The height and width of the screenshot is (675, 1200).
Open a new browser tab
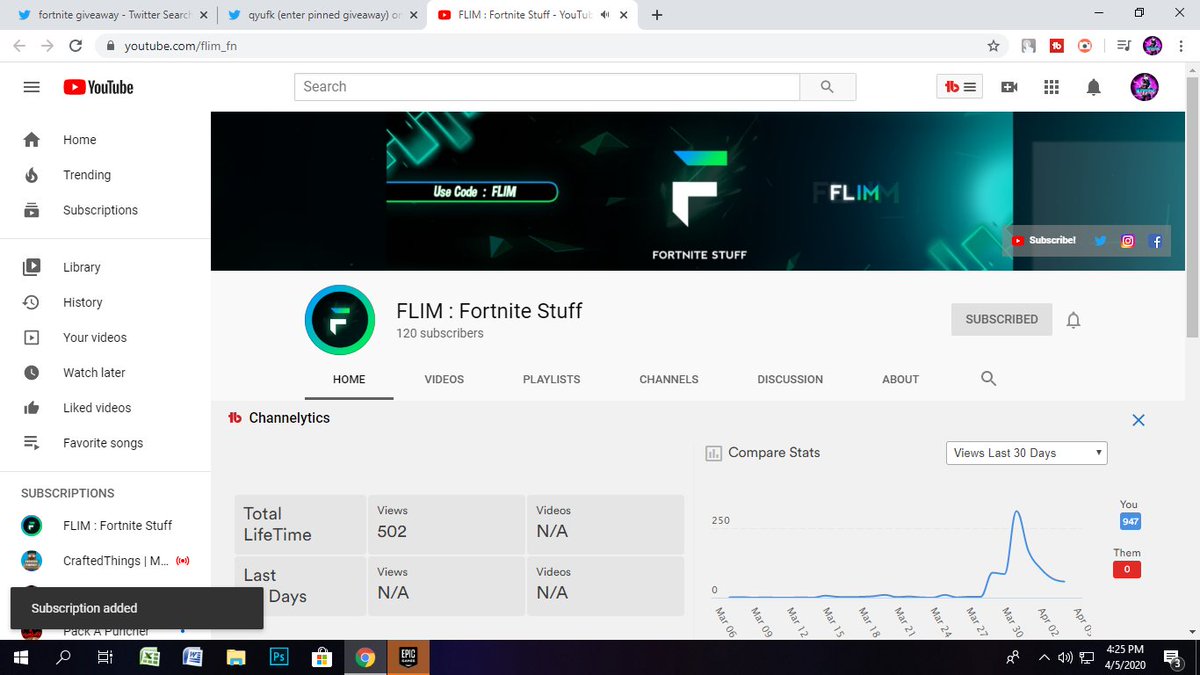(x=657, y=15)
